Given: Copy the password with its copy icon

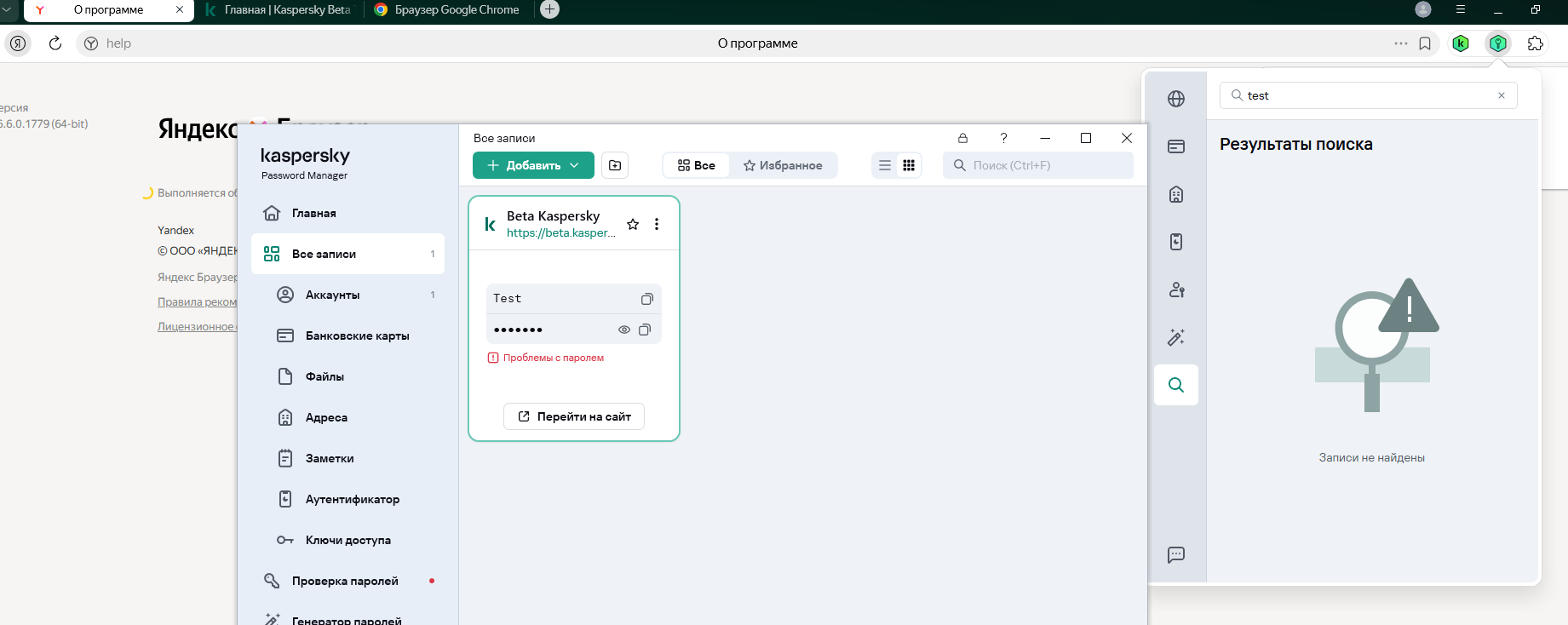Looking at the screenshot, I should (x=645, y=330).
